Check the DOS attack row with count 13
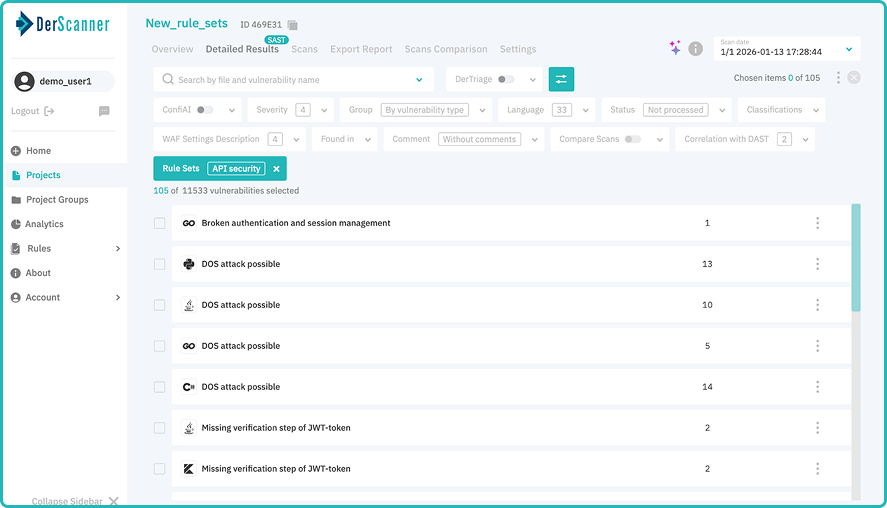The width and height of the screenshot is (887, 508). [160, 264]
